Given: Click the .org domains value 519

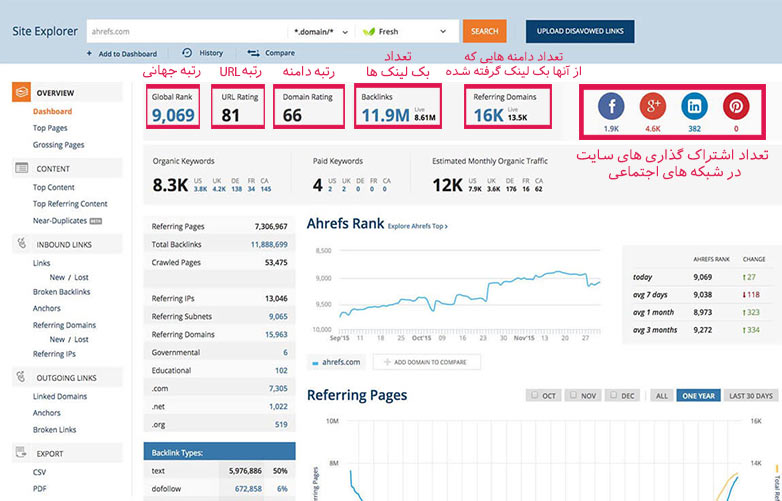Looking at the screenshot, I should (x=281, y=425).
